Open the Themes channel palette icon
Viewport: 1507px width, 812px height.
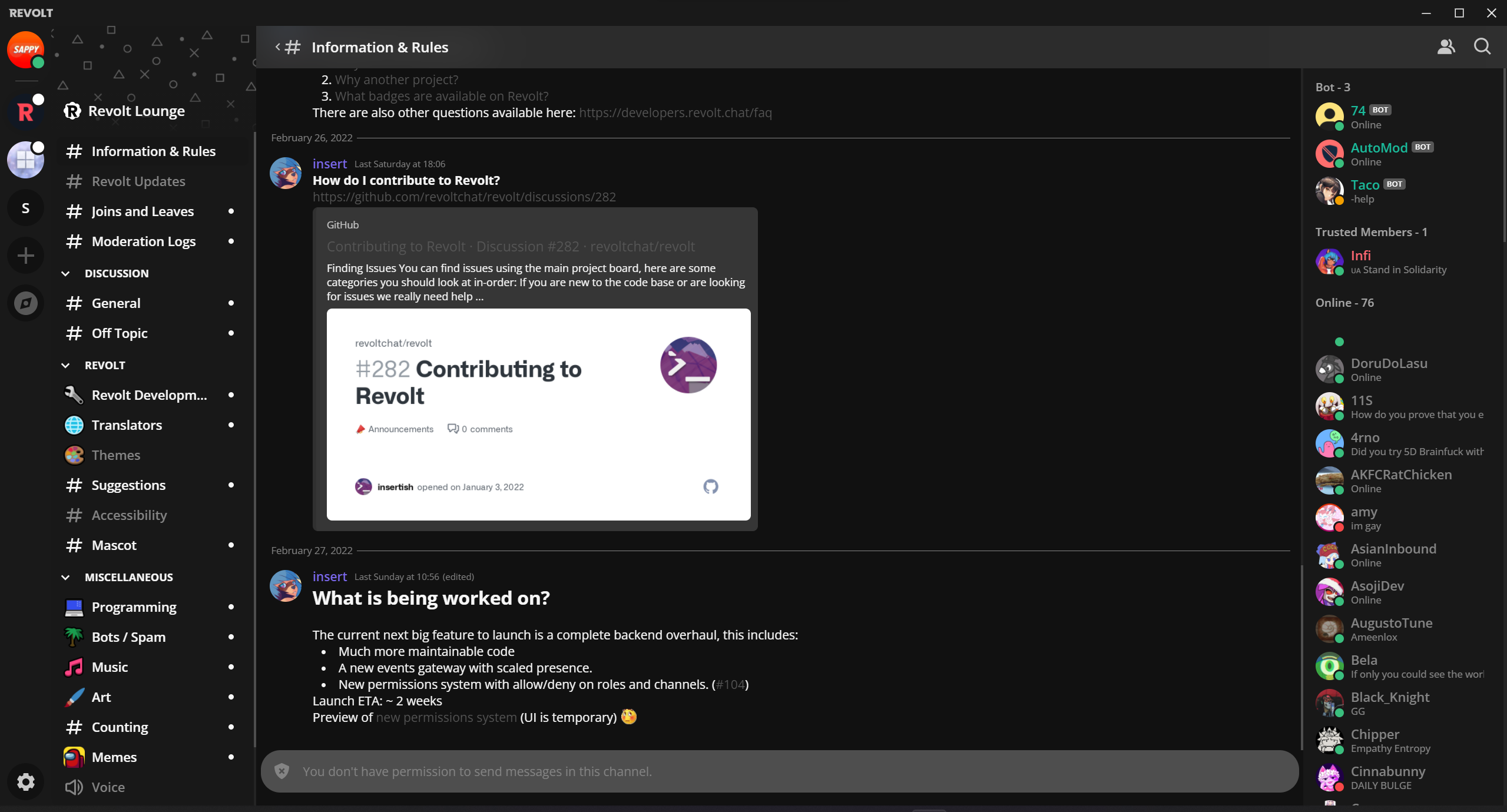(x=73, y=455)
